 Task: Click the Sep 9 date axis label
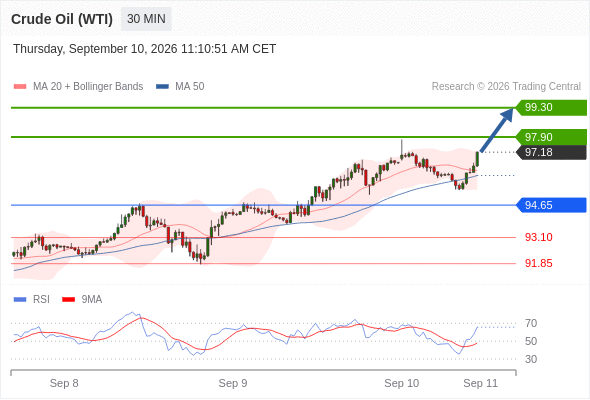(233, 383)
